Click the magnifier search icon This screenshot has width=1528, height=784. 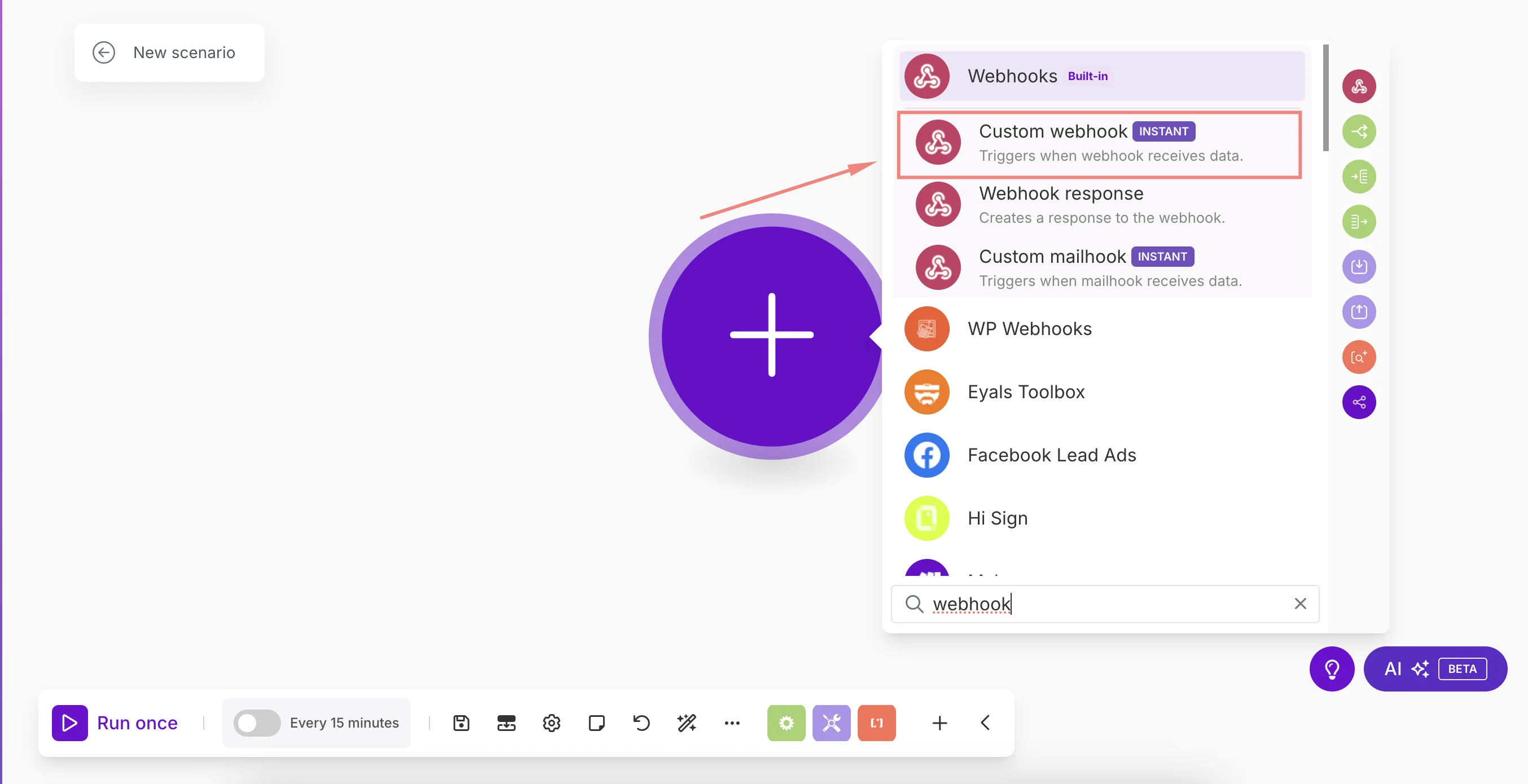[914, 604]
